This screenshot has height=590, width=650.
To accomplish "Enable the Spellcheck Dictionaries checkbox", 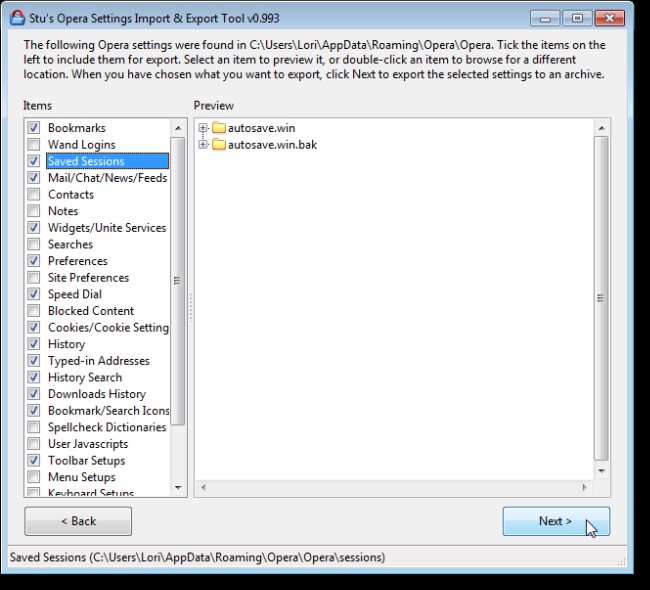I will point(34,427).
